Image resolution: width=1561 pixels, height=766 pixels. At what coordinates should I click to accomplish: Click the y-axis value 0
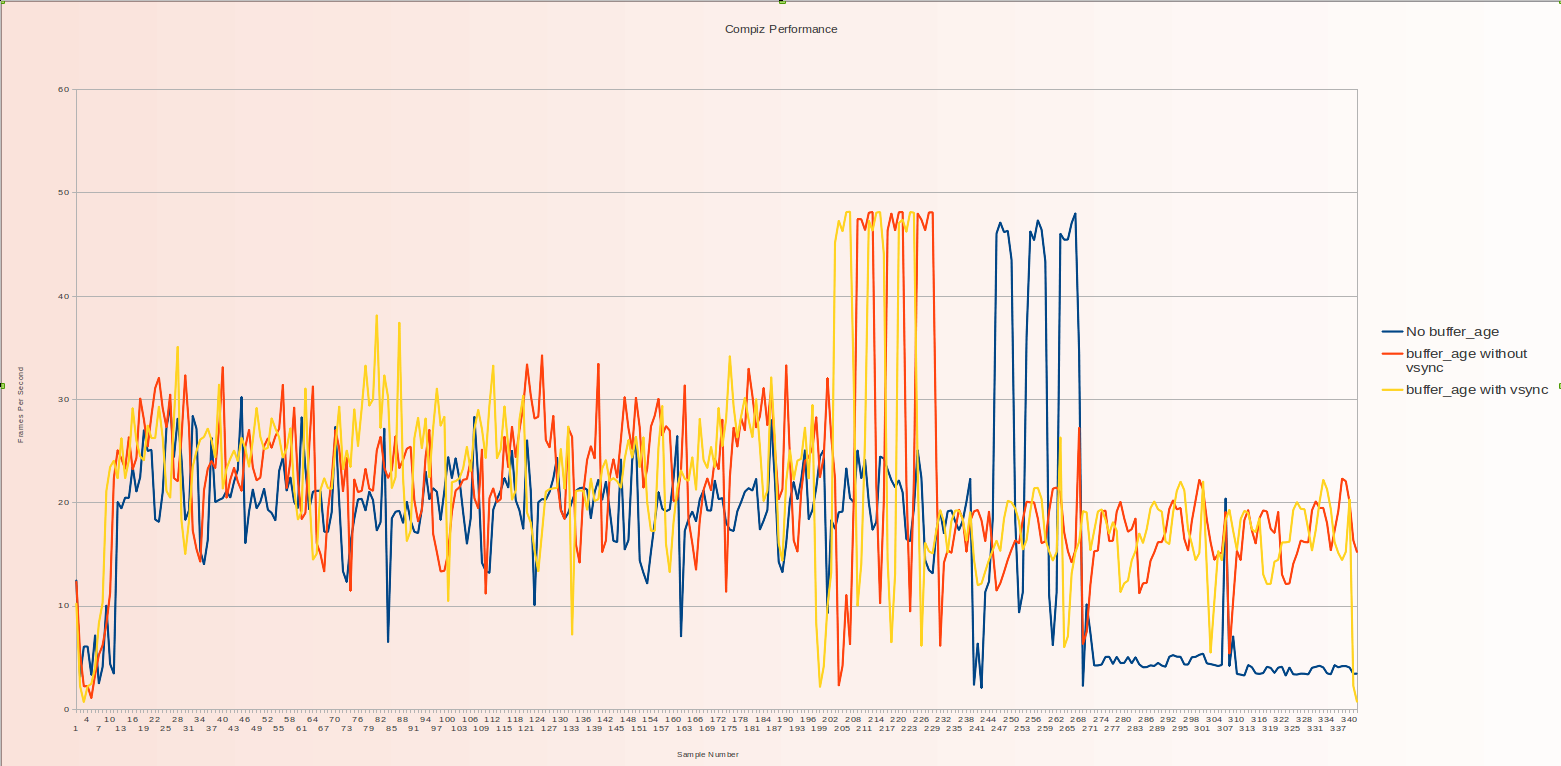[x=66, y=709]
